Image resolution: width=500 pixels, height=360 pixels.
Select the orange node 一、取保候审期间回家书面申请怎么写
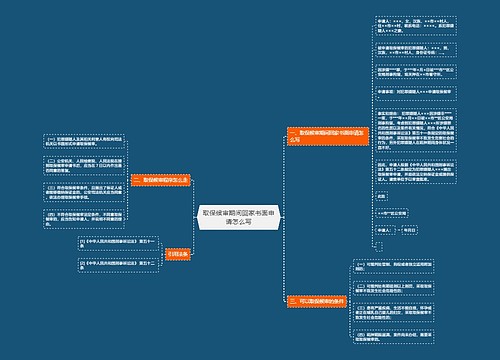pyautogui.click(x=328, y=136)
